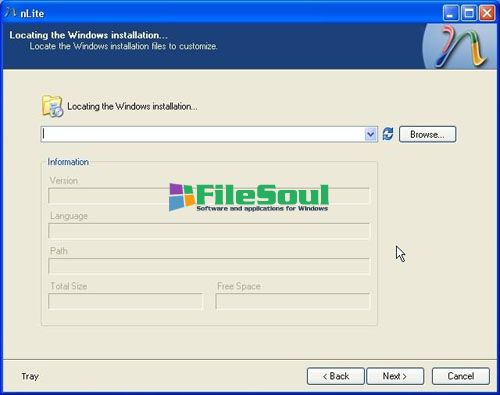Image resolution: width=500 pixels, height=395 pixels.
Task: Close the nLite window
Action: pyautogui.click(x=487, y=13)
